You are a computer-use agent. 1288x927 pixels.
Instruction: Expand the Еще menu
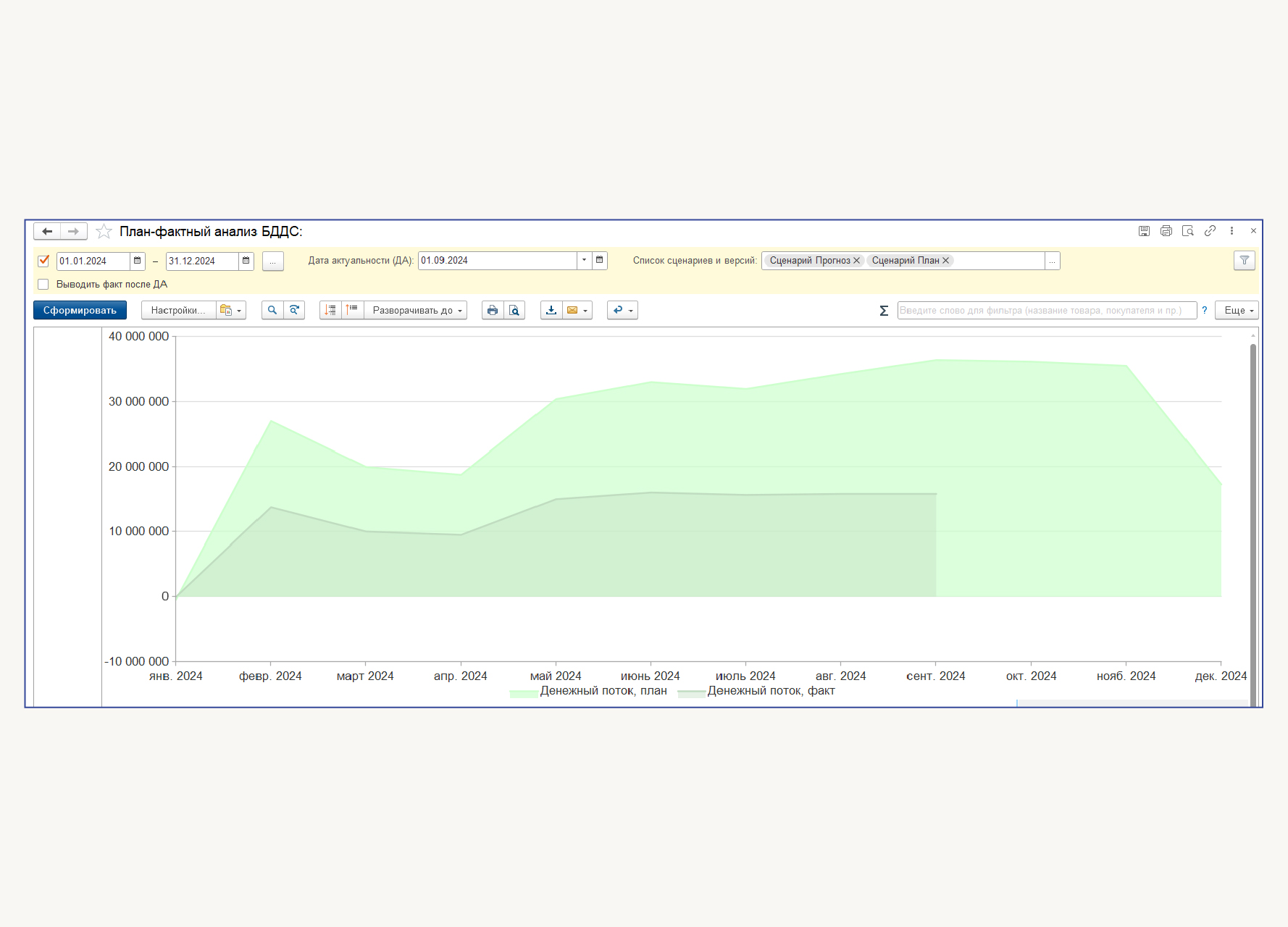tap(1237, 310)
